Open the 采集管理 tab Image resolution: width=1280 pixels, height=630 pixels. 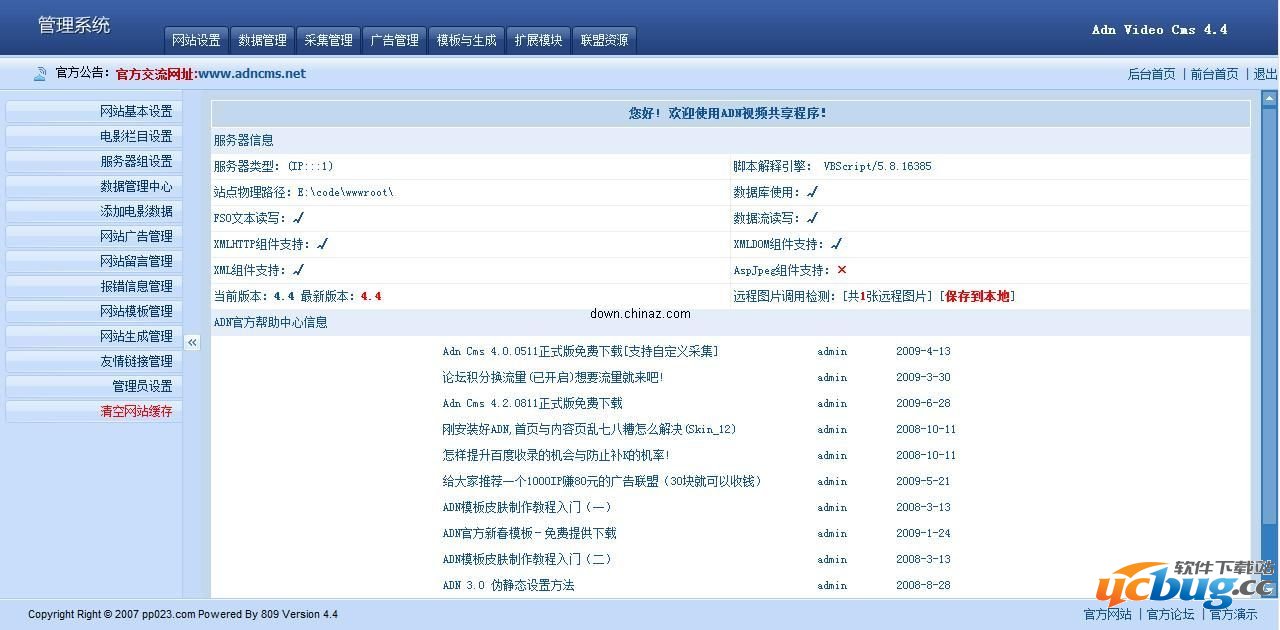328,40
